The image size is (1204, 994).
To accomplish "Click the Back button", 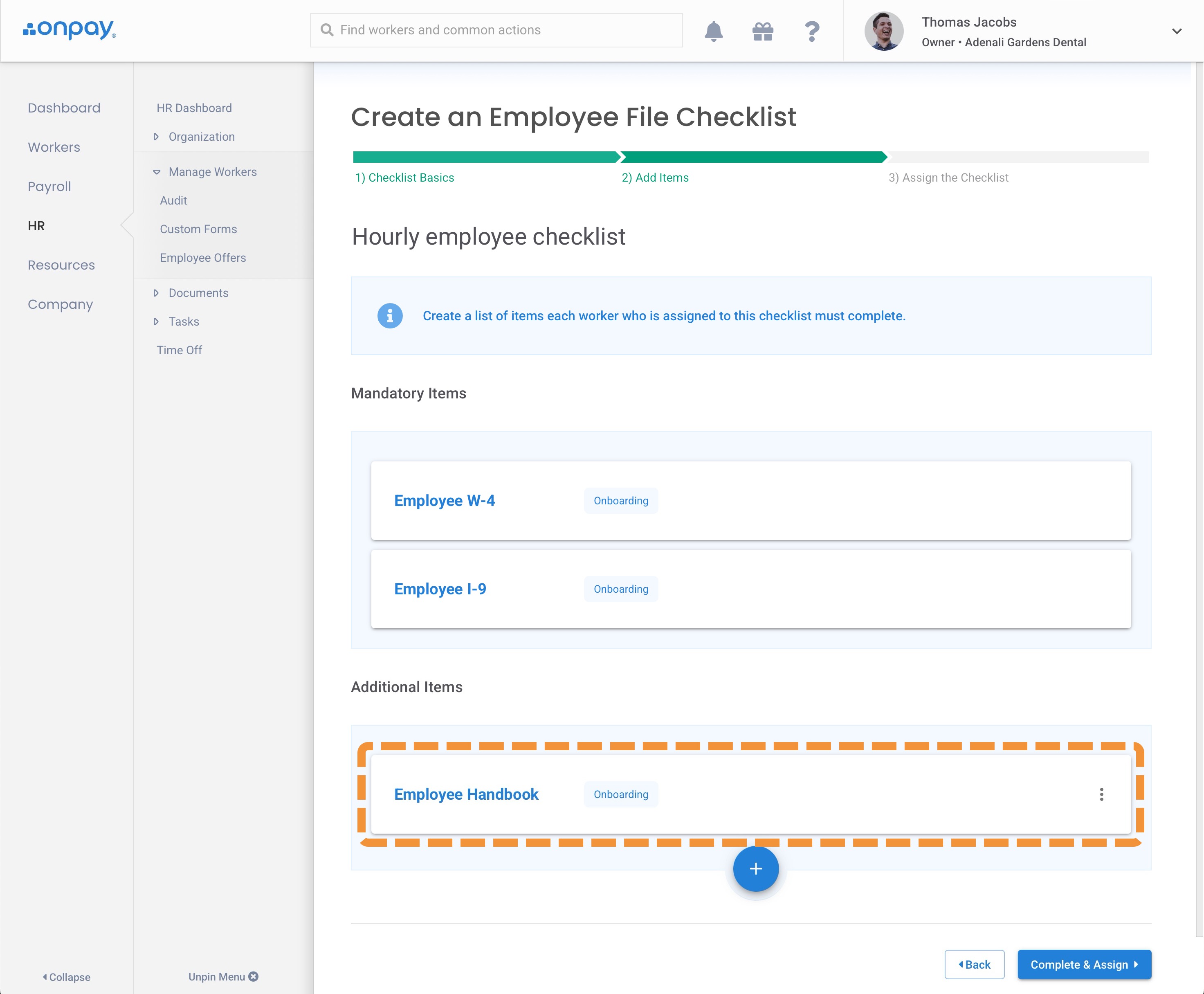I will tap(974, 964).
